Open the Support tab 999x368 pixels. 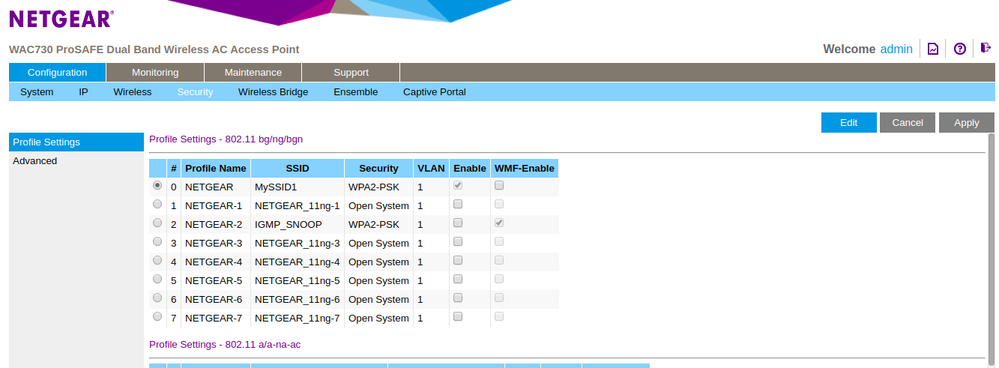tap(351, 73)
